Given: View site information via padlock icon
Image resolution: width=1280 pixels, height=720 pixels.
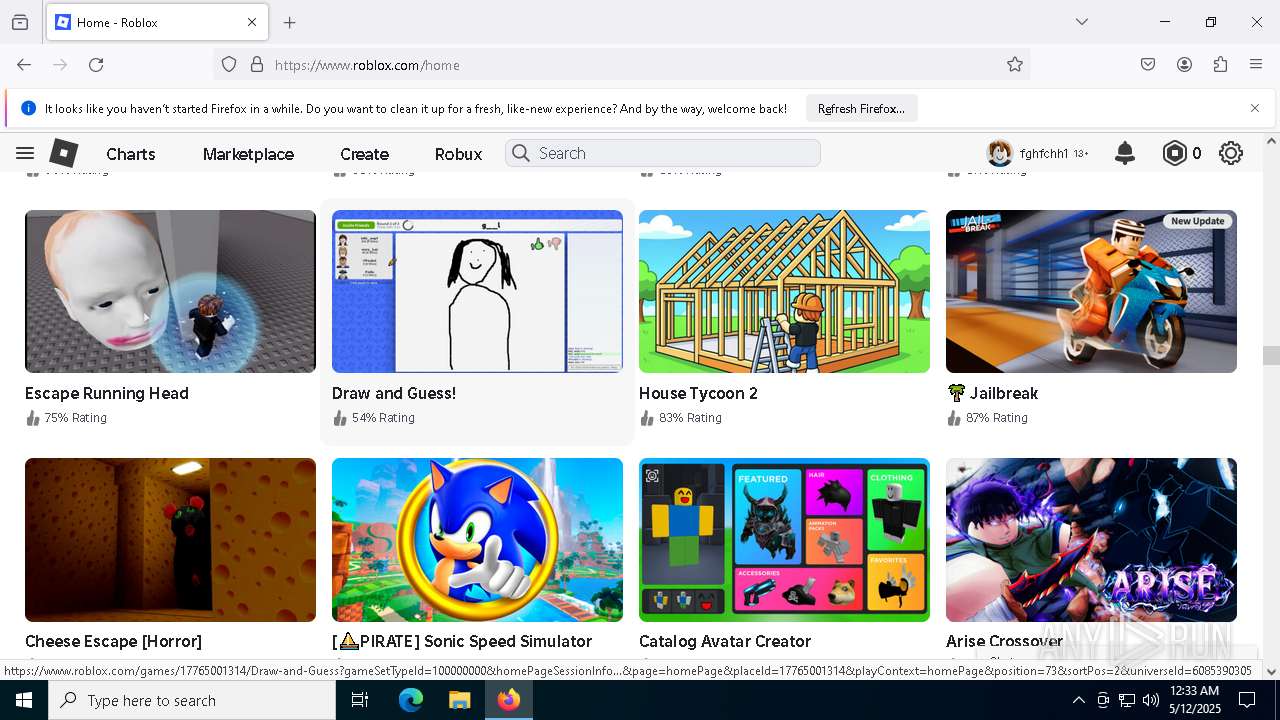Looking at the screenshot, I should [x=257, y=65].
